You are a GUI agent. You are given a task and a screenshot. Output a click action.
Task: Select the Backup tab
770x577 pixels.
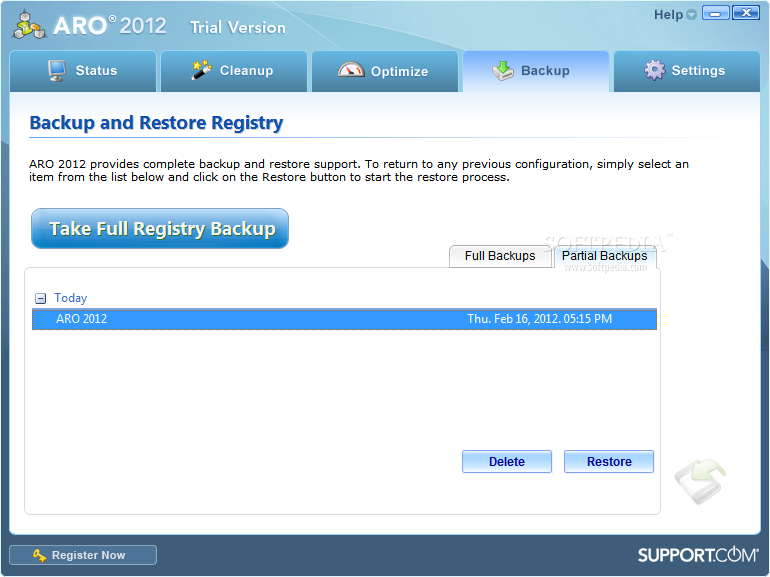536,71
